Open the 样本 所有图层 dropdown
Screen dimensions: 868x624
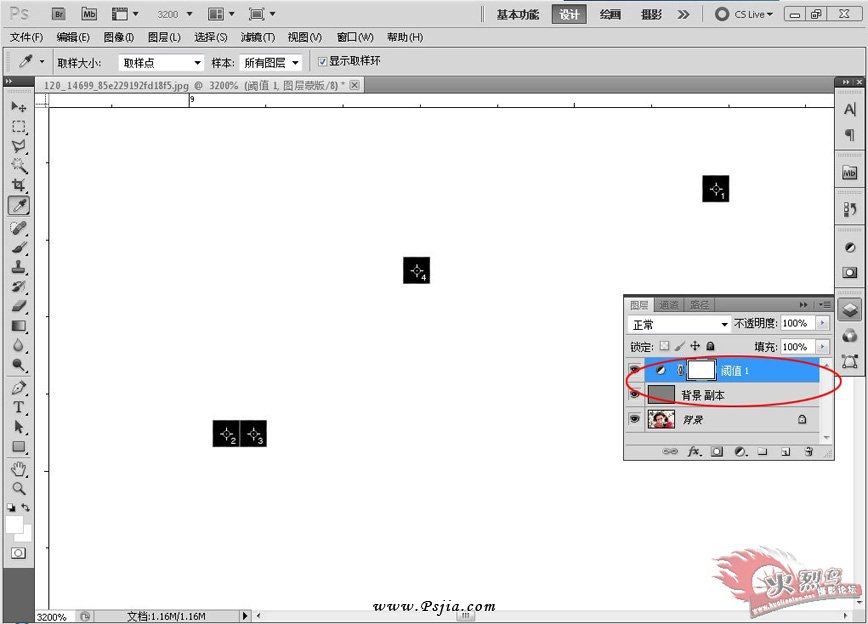point(271,63)
